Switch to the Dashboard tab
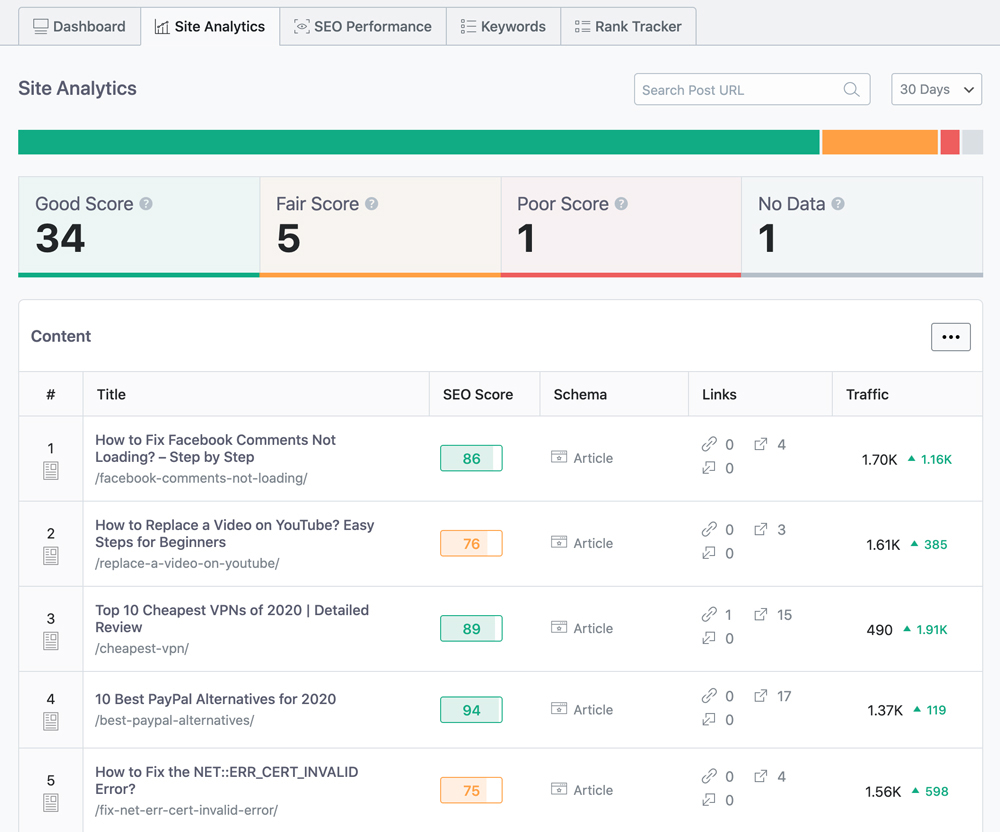This screenshot has height=832, width=1000. coord(79,26)
